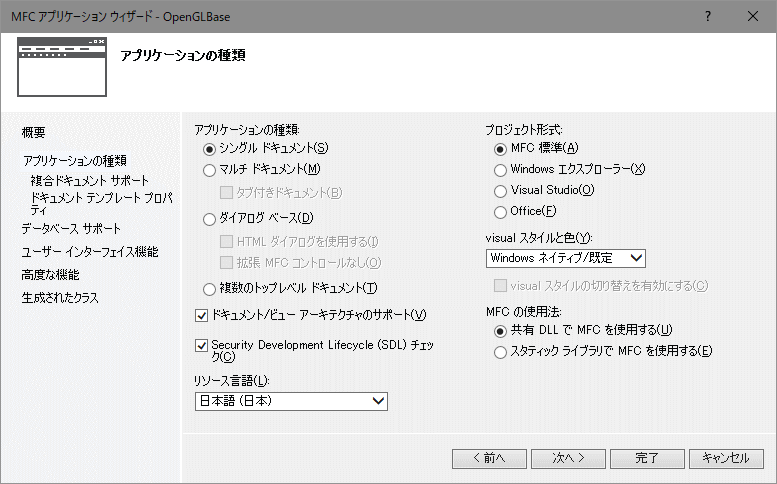Select Windows エクスプローラー project style
This screenshot has width=777, height=484.
click(x=500, y=170)
